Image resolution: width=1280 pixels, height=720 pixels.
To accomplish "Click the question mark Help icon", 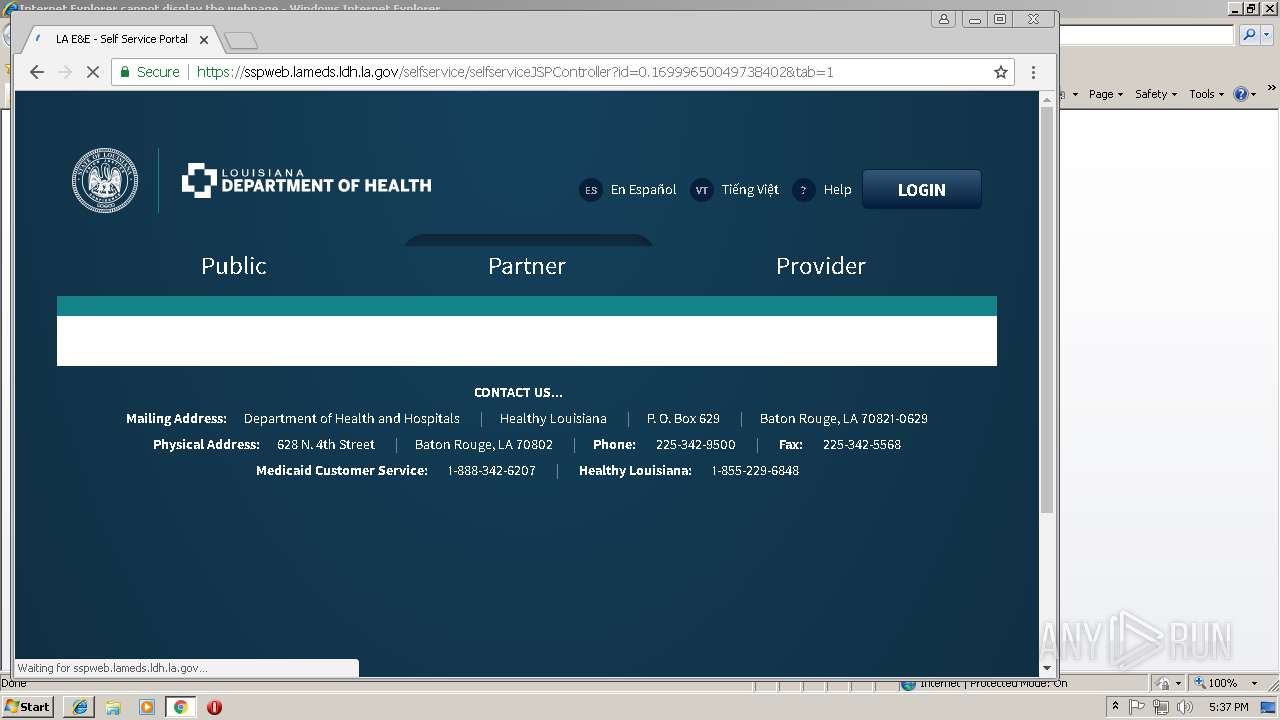I will 803,190.
